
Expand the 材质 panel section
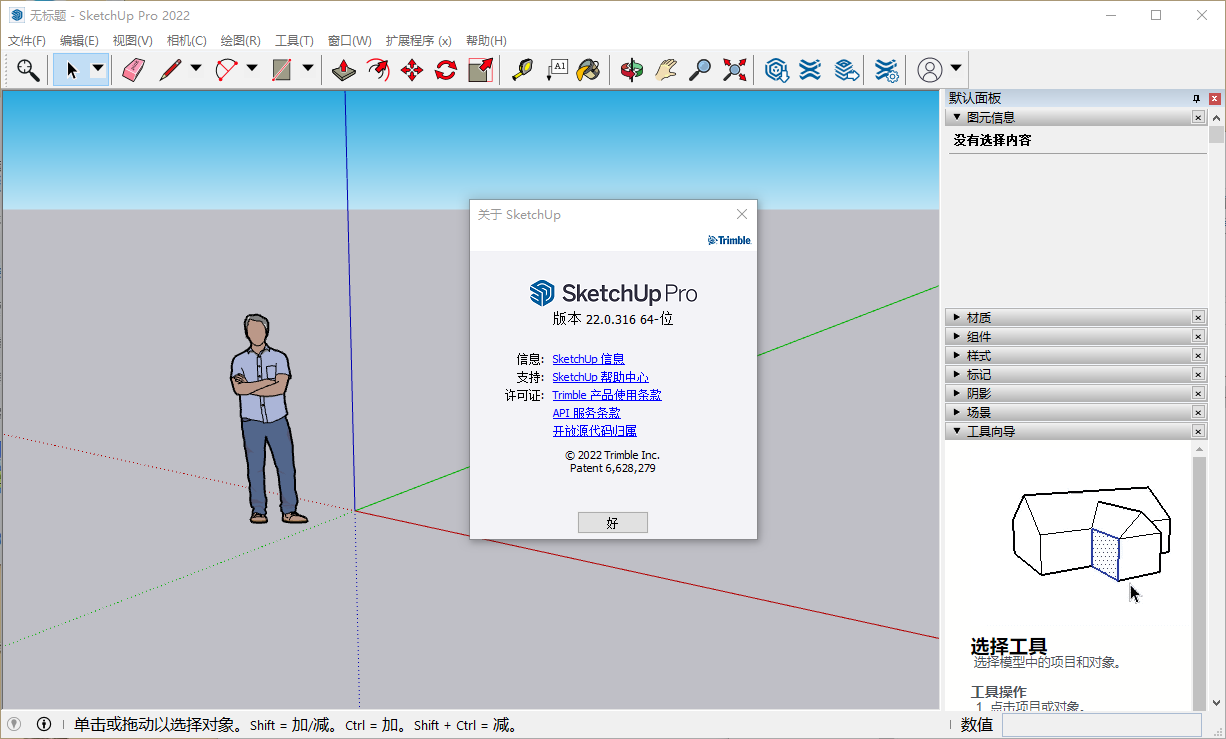[978, 318]
